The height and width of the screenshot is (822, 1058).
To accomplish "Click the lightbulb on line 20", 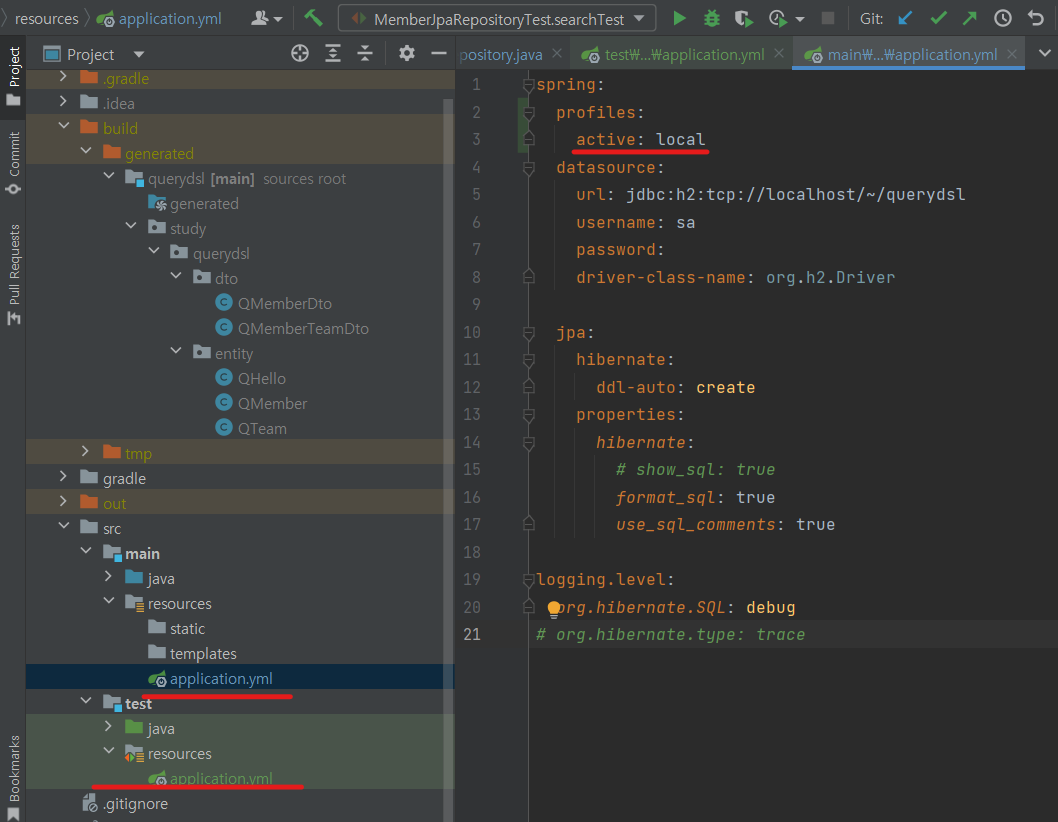I will click(x=554, y=609).
